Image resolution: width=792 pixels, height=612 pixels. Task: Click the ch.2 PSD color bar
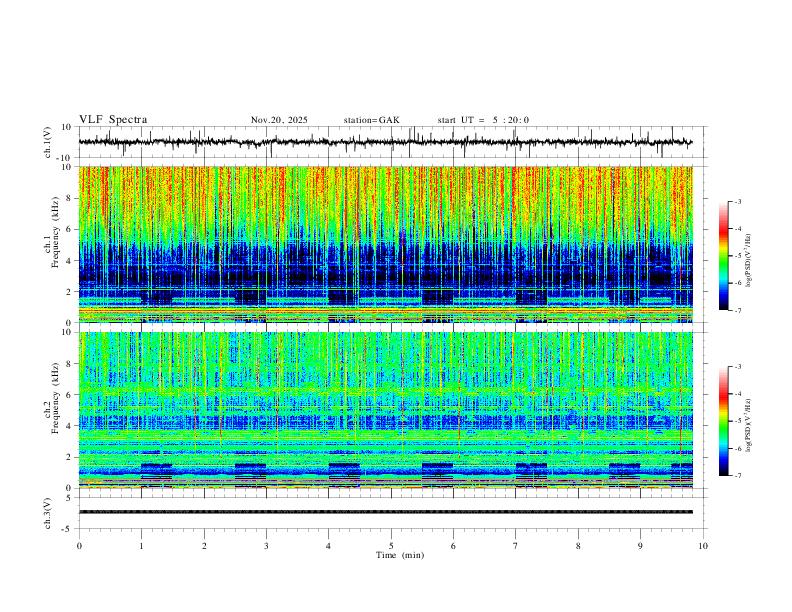[723, 421]
